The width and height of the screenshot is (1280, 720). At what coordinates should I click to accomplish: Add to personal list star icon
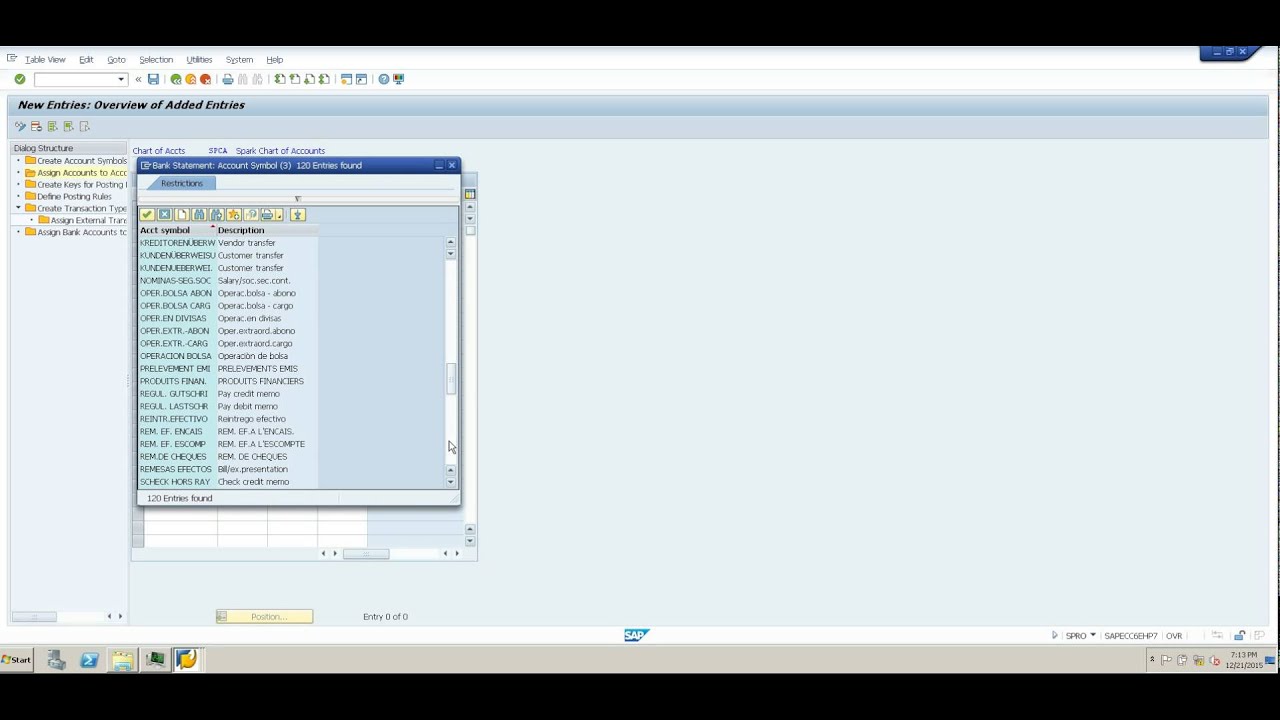(233, 215)
